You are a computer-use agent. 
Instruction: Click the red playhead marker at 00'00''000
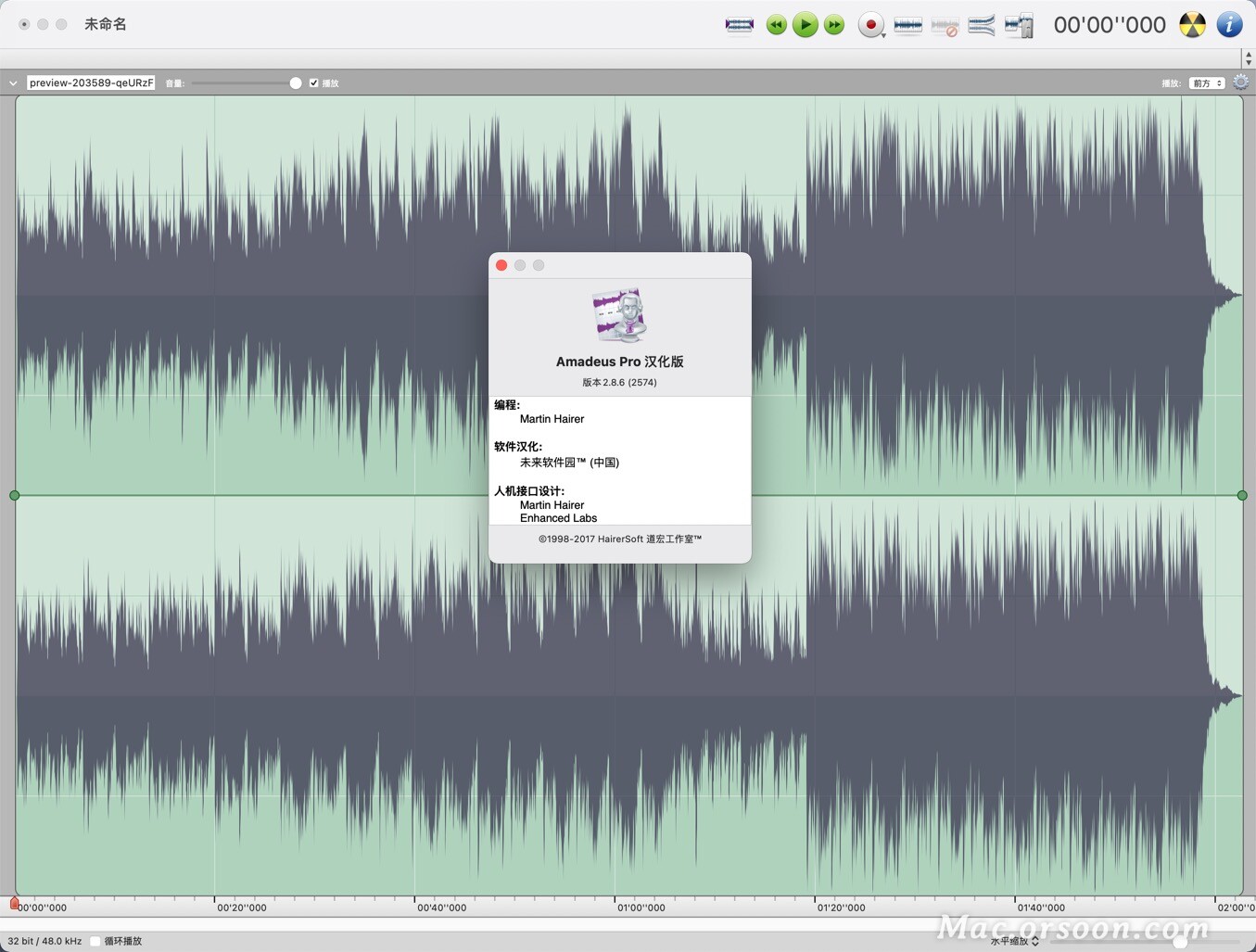click(x=14, y=902)
